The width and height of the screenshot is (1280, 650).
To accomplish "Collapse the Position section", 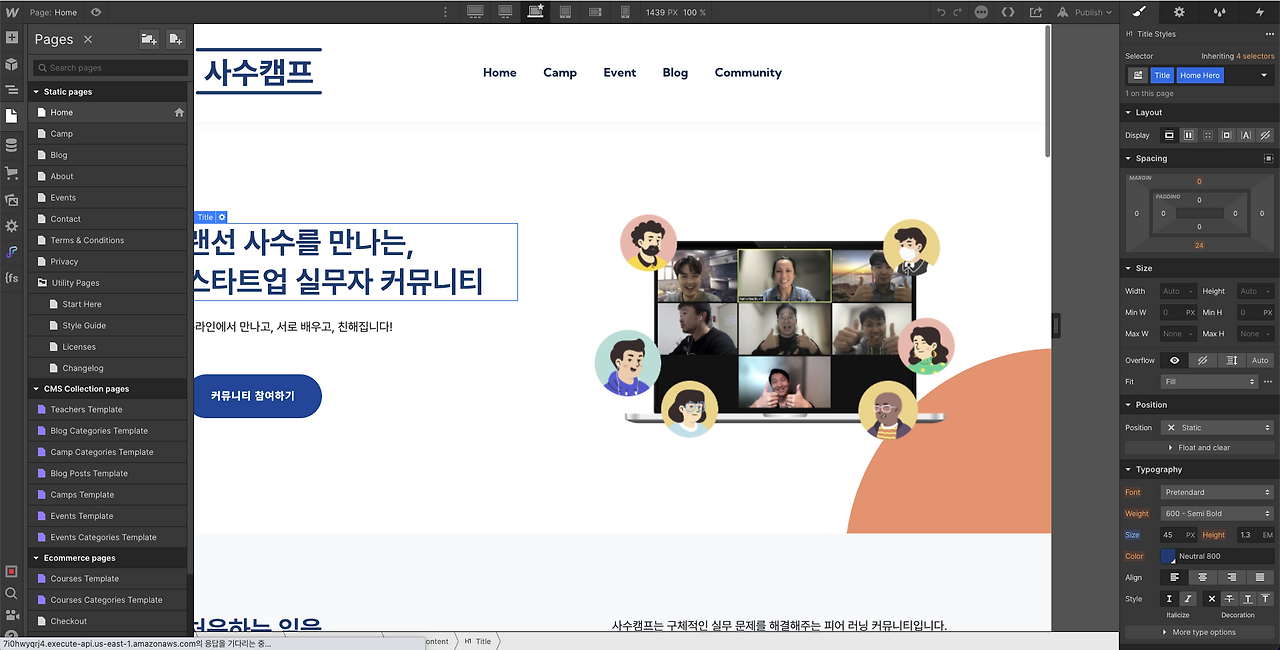I will point(1151,405).
